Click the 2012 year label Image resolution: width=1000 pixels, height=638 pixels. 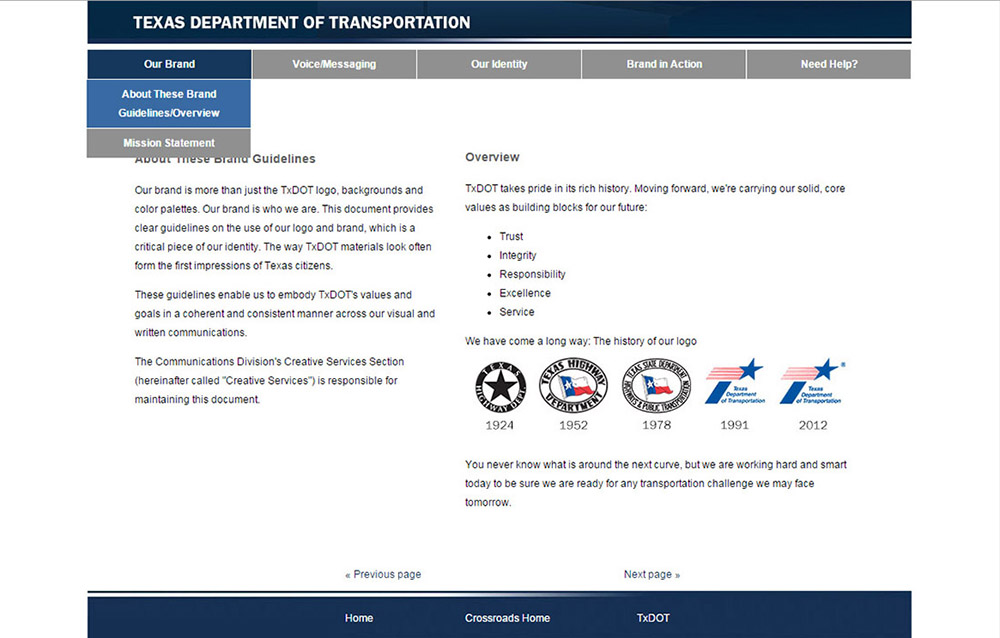(812, 425)
